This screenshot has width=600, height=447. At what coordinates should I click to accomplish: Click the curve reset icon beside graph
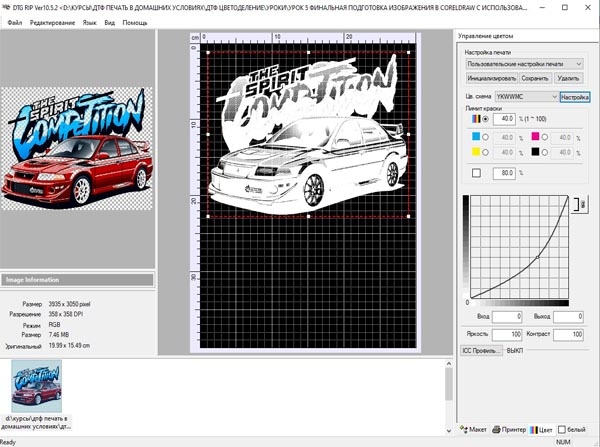click(580, 204)
